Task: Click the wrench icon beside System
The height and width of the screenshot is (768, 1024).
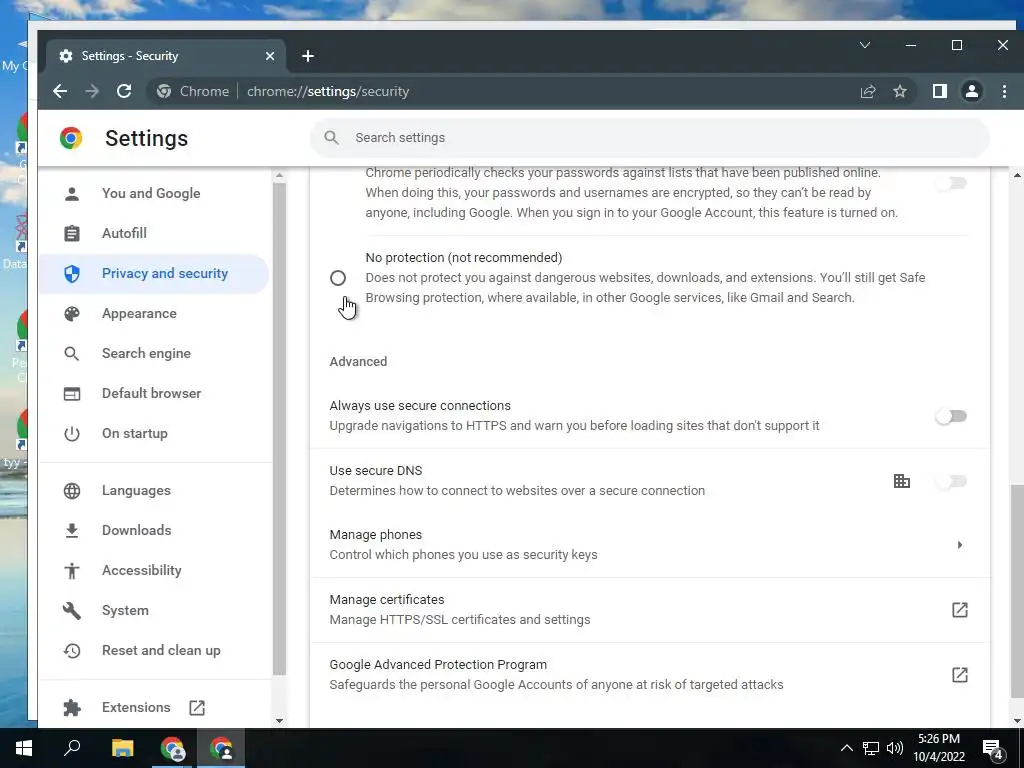Action: pyautogui.click(x=72, y=611)
